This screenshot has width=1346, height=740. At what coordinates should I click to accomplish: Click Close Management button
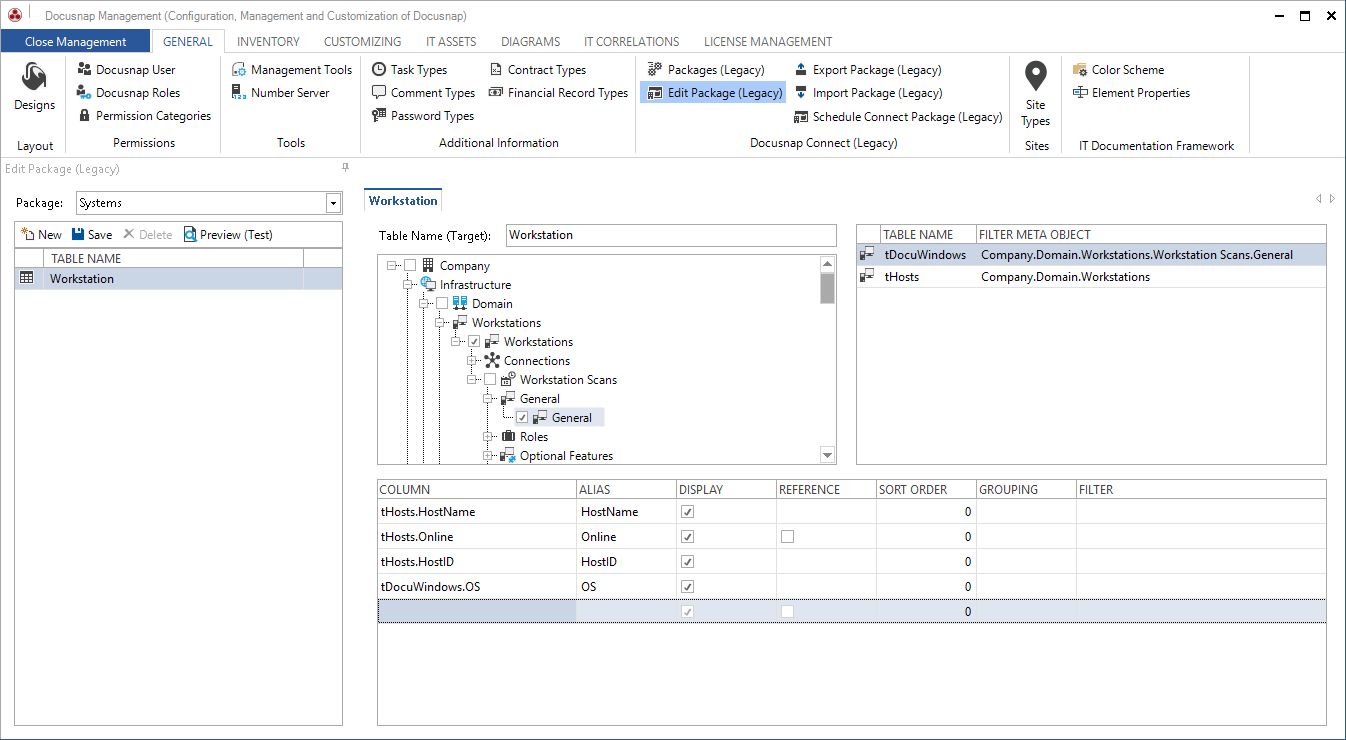(76, 42)
